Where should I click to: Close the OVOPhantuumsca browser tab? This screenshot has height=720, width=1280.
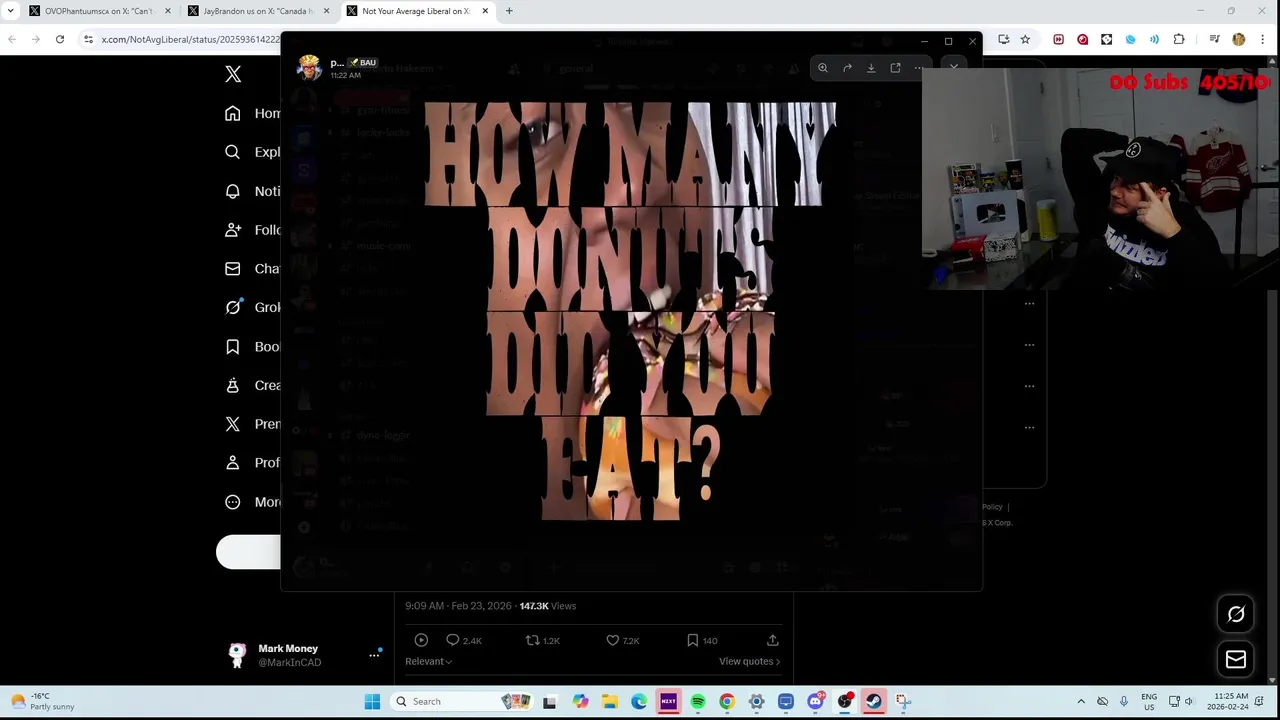[x=167, y=11]
